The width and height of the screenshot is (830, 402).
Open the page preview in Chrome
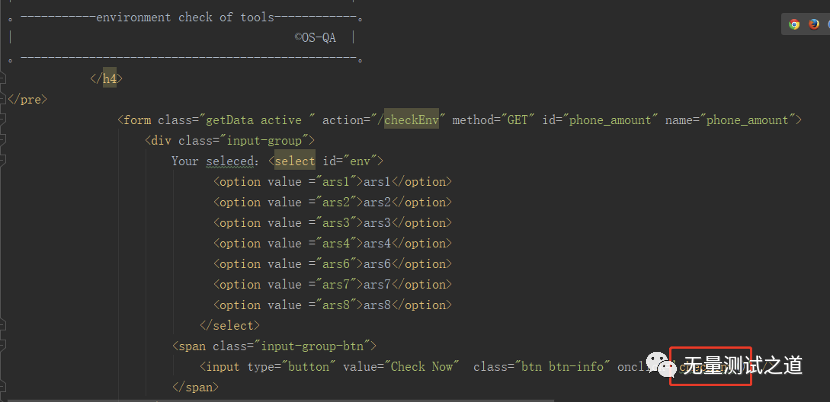click(x=794, y=24)
